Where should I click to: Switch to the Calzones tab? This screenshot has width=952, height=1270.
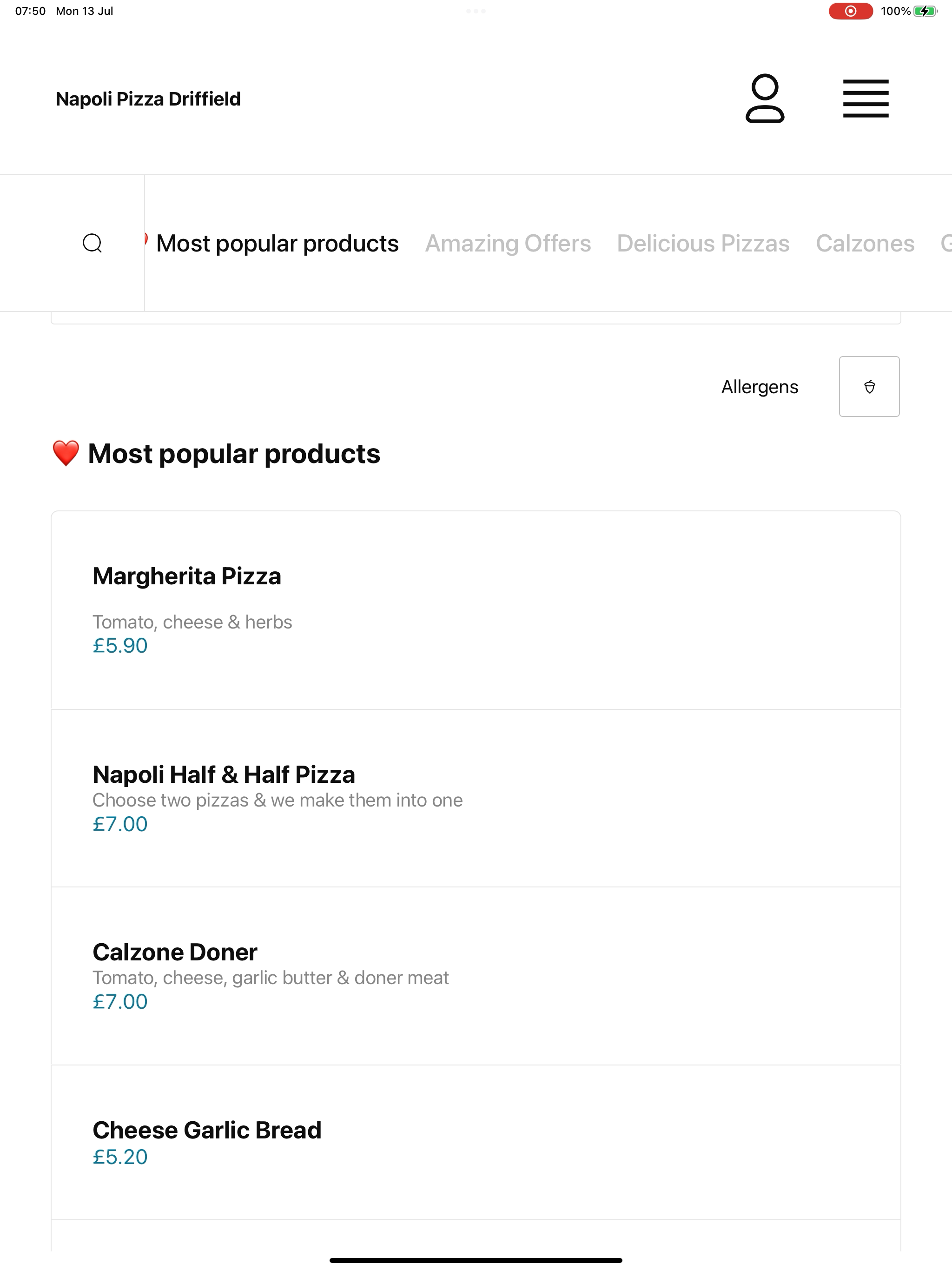point(865,244)
